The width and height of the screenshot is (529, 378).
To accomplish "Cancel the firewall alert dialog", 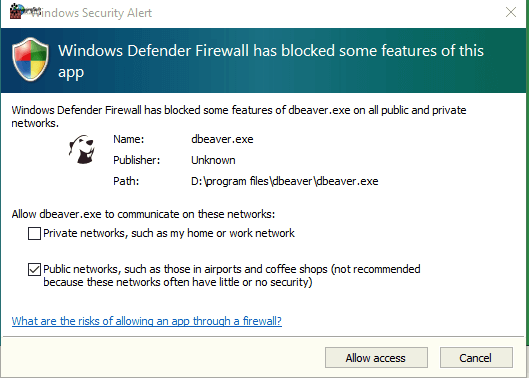I will (476, 357).
